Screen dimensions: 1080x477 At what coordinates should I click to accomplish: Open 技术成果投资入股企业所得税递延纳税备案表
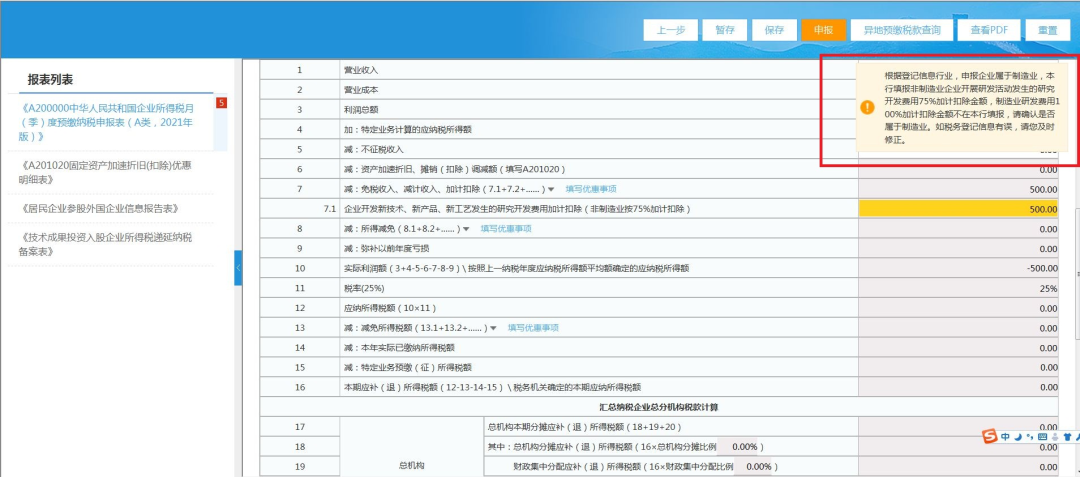(x=106, y=244)
